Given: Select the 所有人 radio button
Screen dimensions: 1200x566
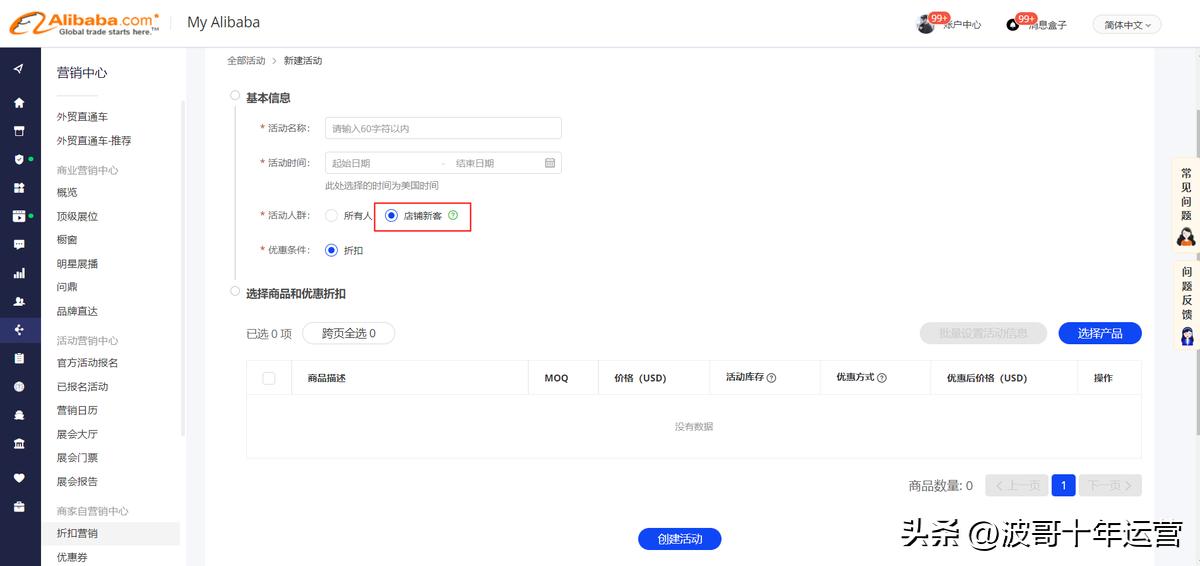Looking at the screenshot, I should click(332, 215).
